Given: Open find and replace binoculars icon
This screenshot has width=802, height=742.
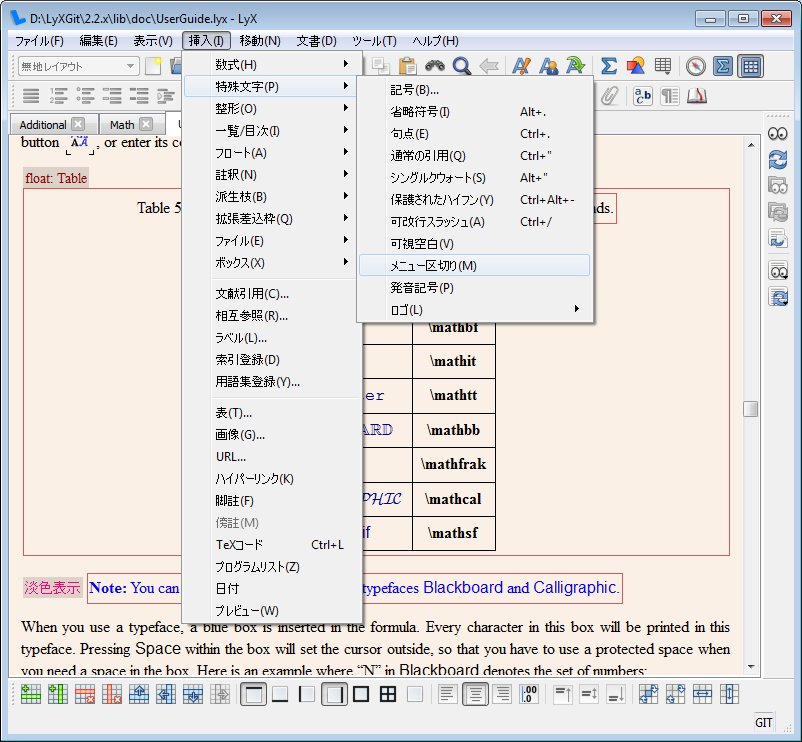Looking at the screenshot, I should tap(435, 66).
